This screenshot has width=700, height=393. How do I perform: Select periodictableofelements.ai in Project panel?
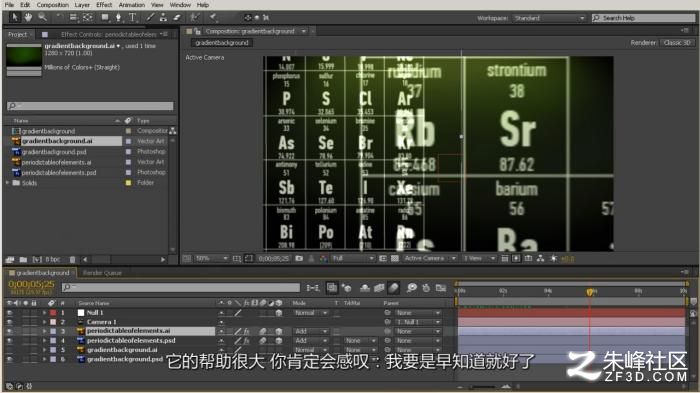57,162
